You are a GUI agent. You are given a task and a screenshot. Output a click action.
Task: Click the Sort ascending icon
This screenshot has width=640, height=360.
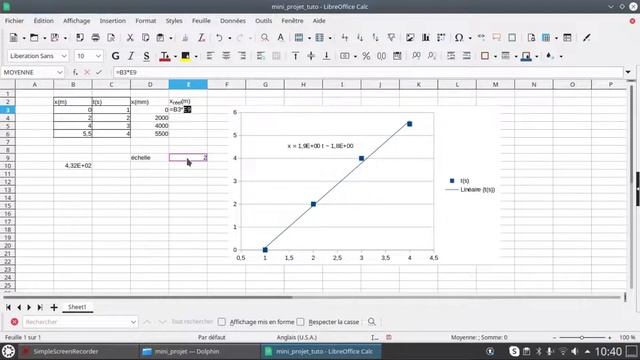pos(360,38)
